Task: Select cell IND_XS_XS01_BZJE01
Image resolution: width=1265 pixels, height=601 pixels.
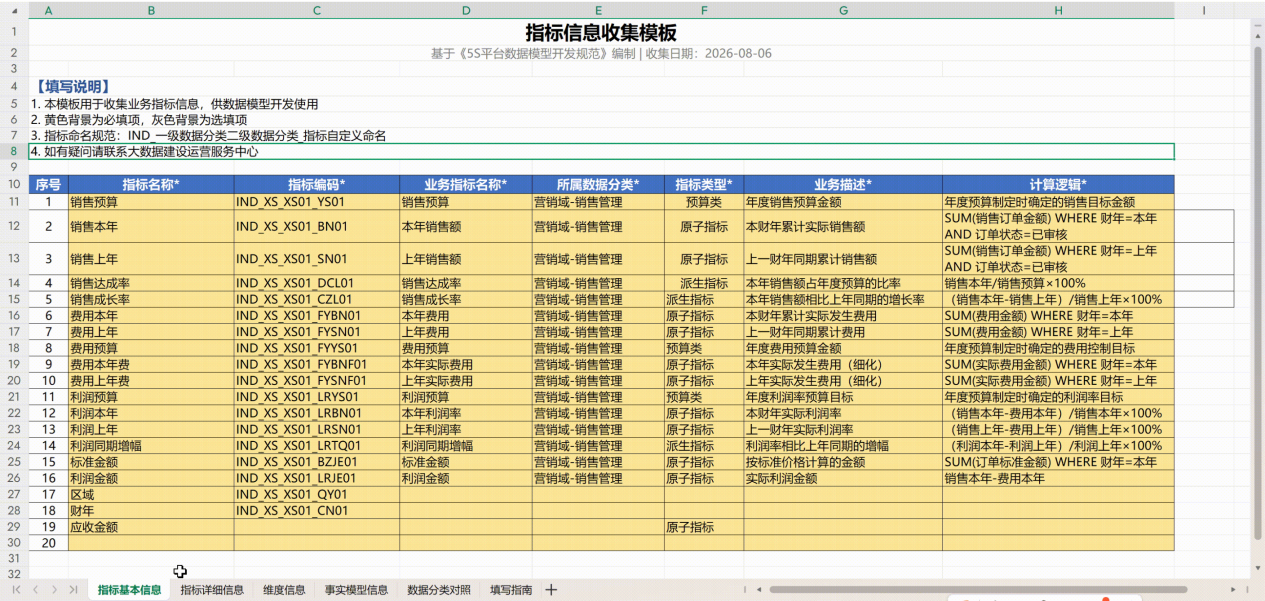Action: 317,462
